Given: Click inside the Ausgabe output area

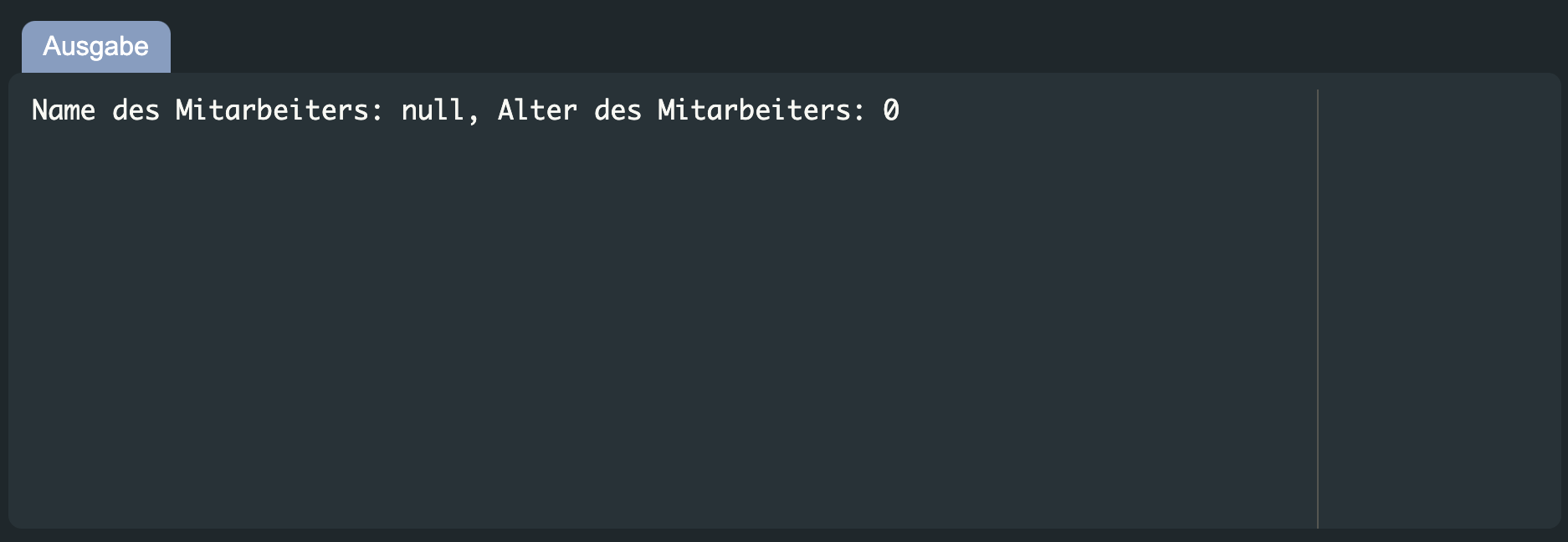Looking at the screenshot, I should pos(586,293).
